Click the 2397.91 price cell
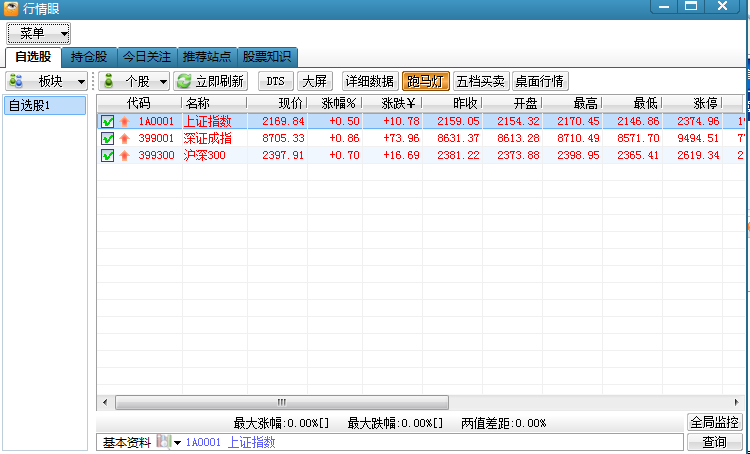Image resolution: width=750 pixels, height=454 pixels. 277,155
